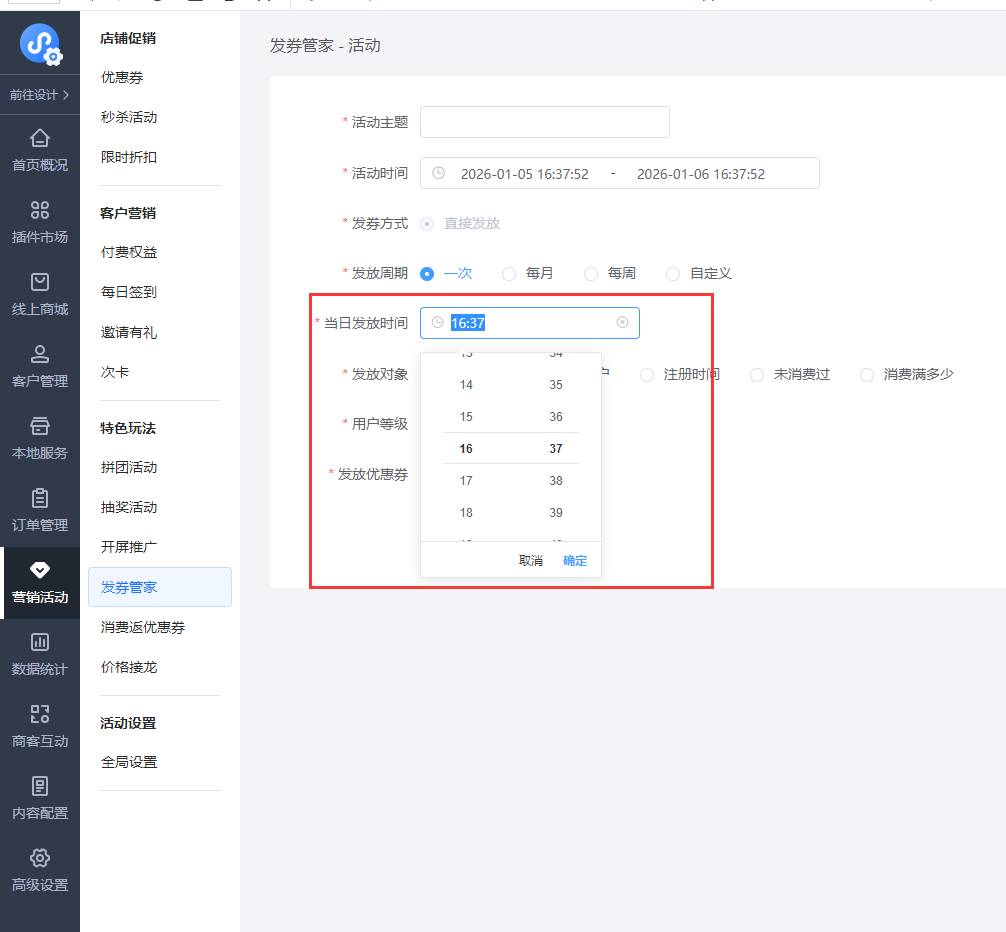The height and width of the screenshot is (932, 1006).
Task: Open the 插件市场 plugin market icon
Action: 40,210
